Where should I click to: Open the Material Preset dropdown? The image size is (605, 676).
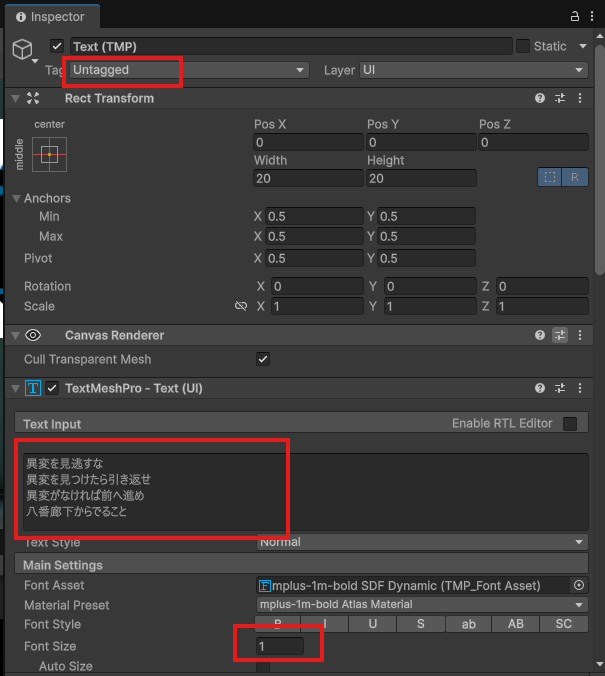tap(421, 605)
